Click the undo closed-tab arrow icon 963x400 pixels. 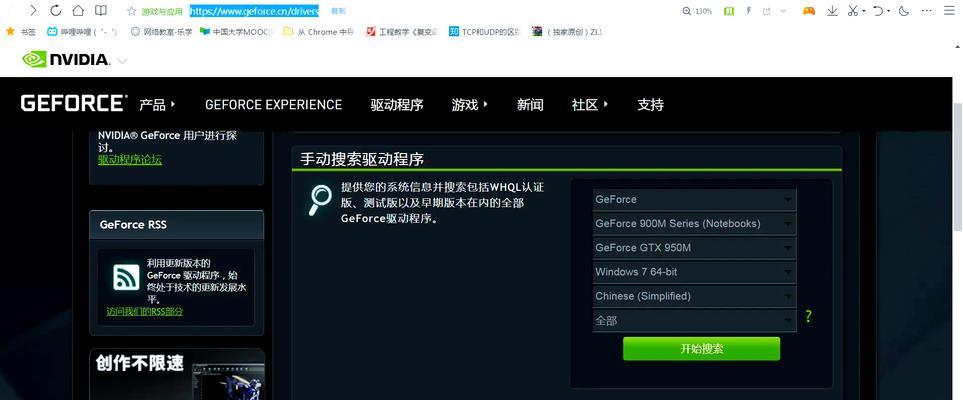click(878, 10)
